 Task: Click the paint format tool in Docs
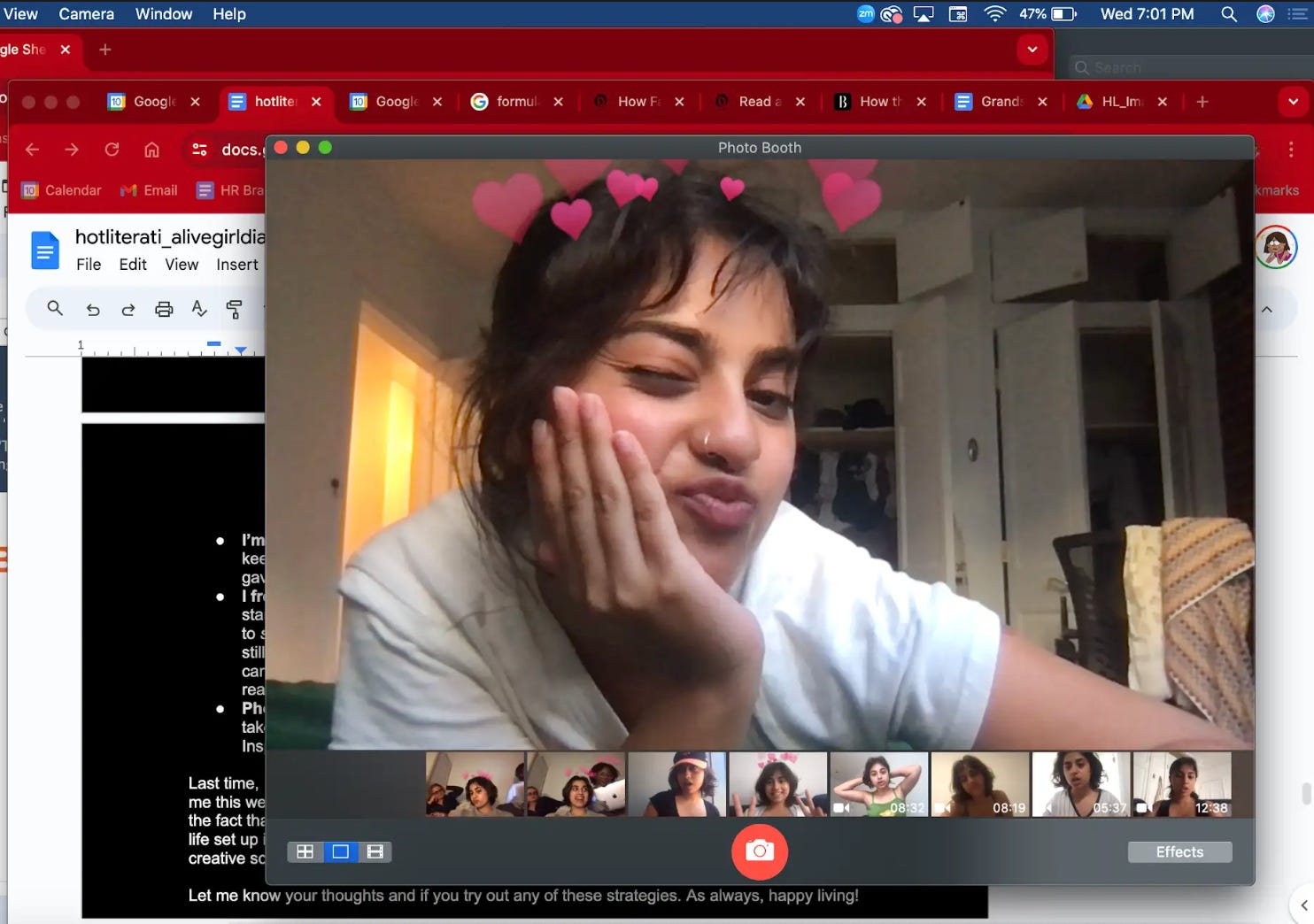[233, 308]
